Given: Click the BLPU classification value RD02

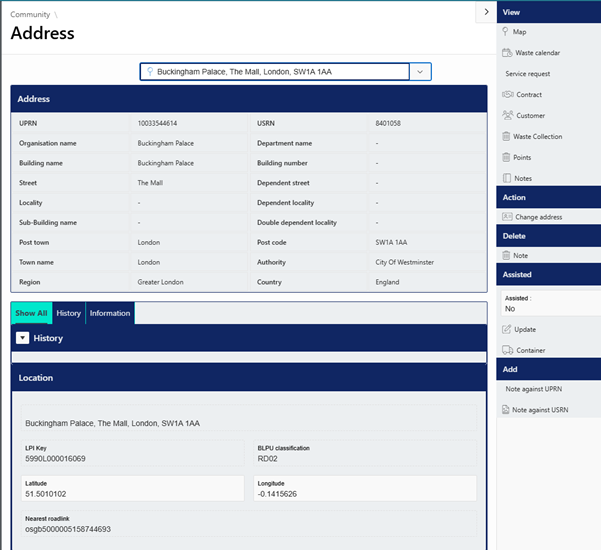Looking at the screenshot, I should [267, 458].
